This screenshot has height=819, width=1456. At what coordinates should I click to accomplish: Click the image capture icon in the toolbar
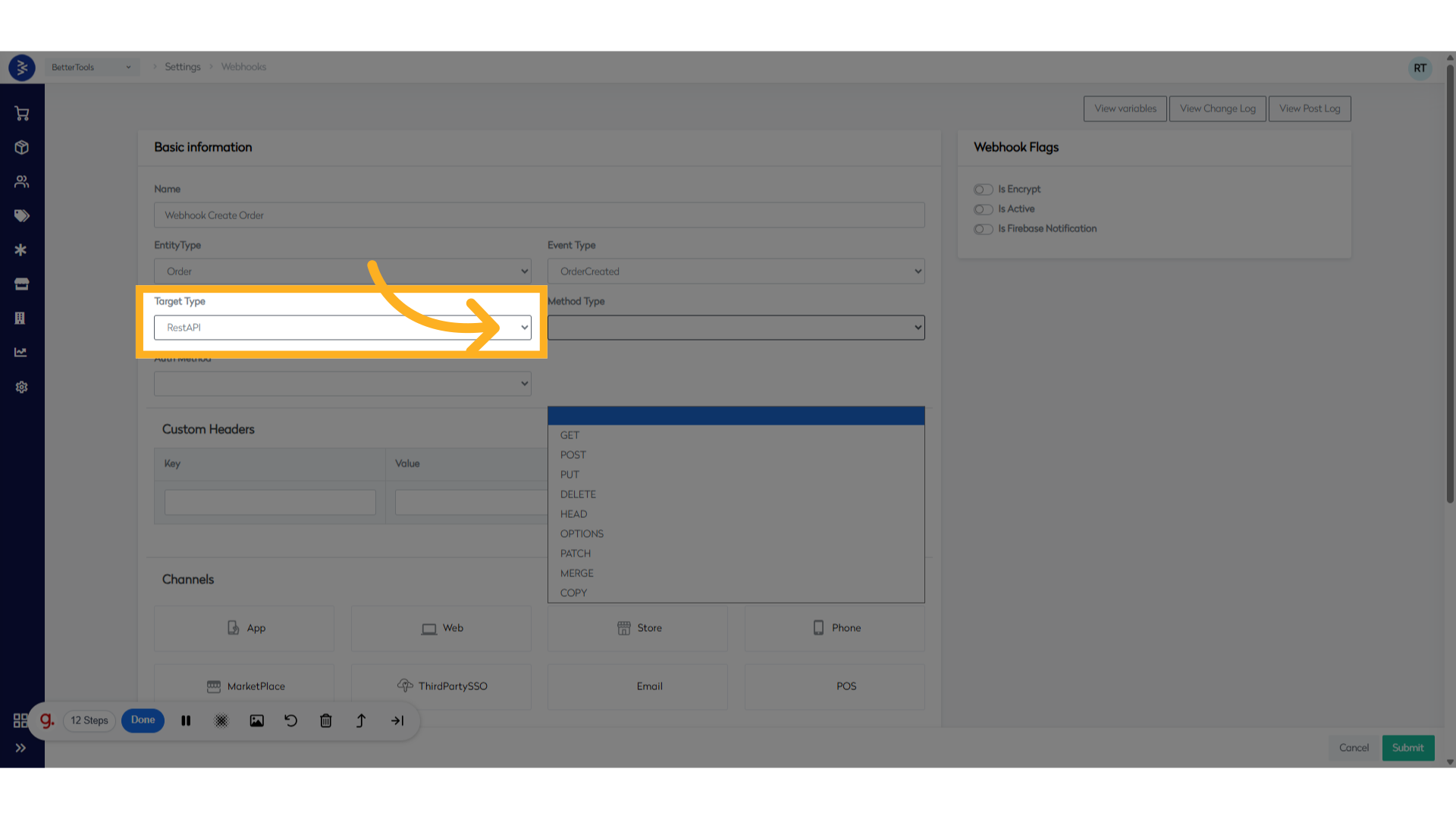257,720
